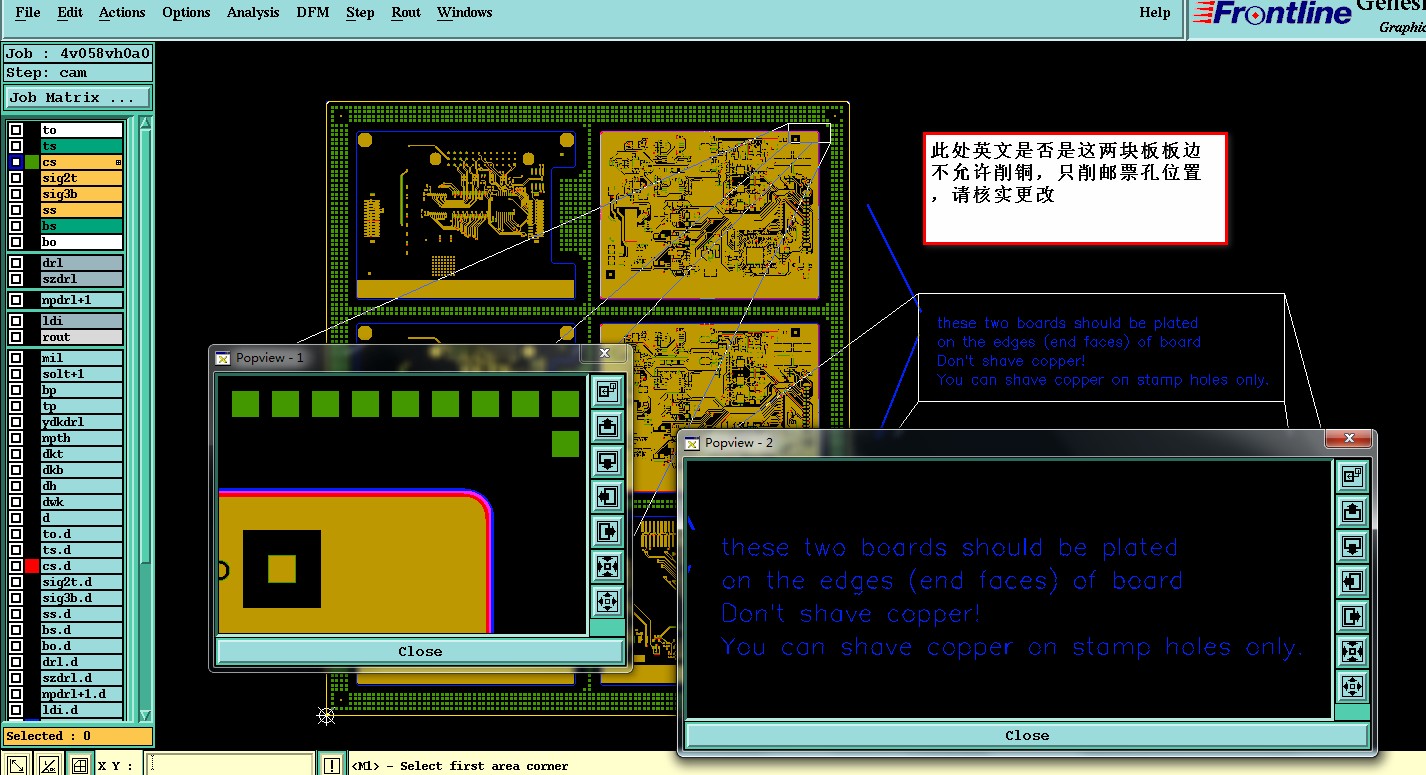Click the small marker icon on the cs layer row
The image size is (1426, 775).
[118, 162]
